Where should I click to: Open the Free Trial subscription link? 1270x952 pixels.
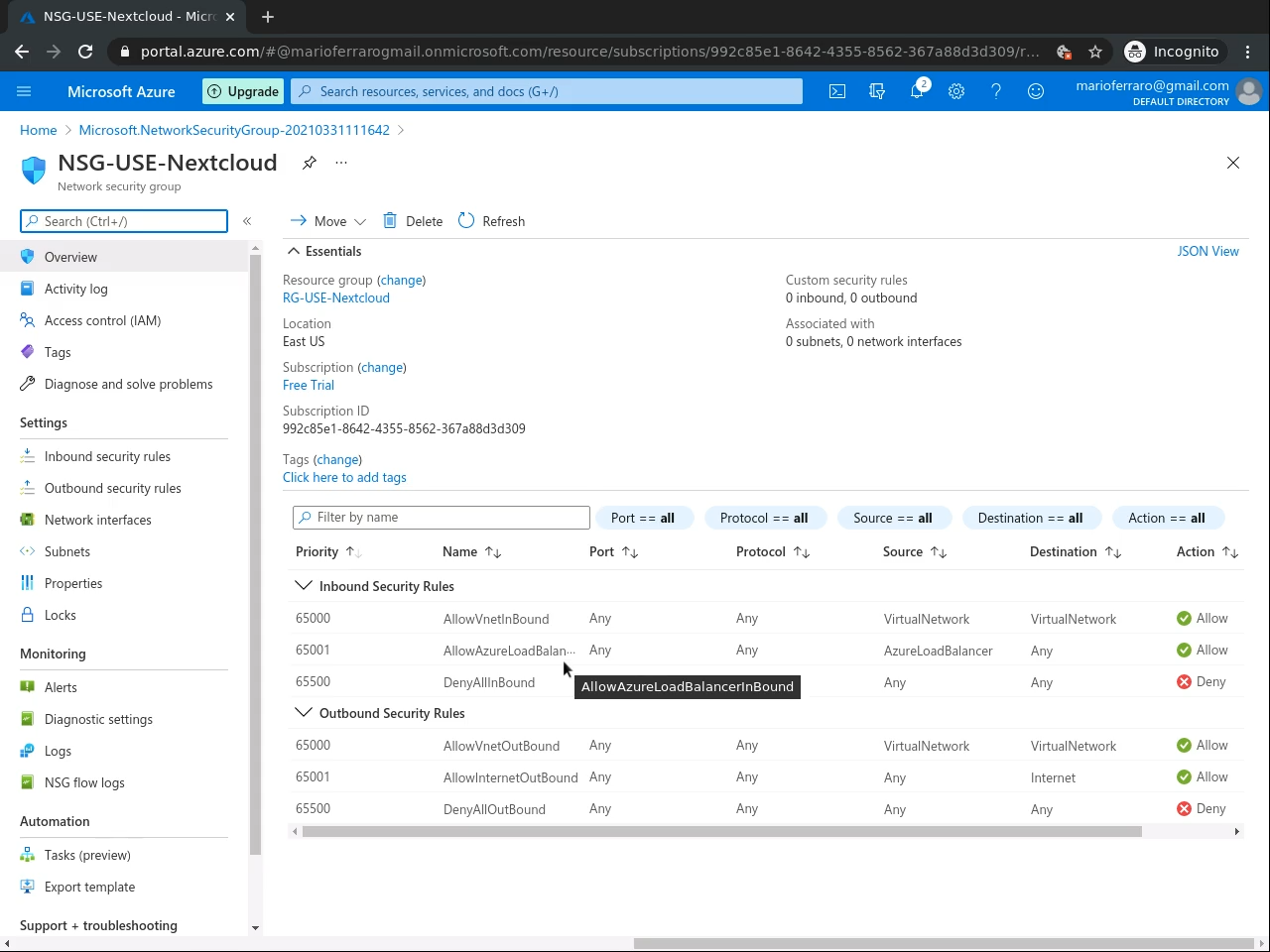pyautogui.click(x=309, y=386)
